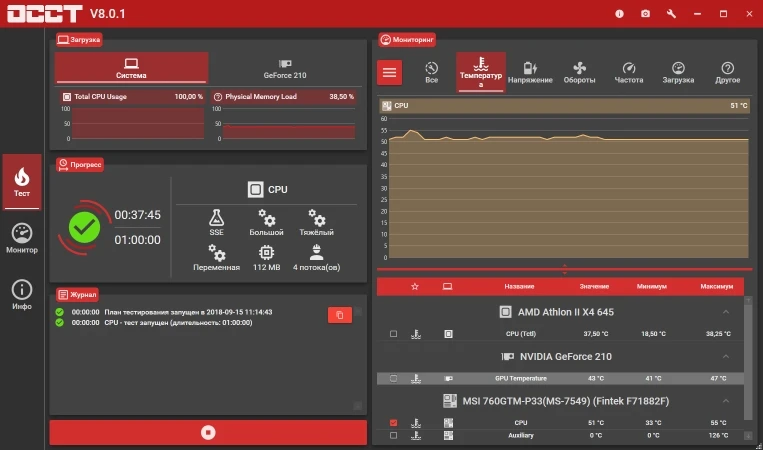This screenshot has height=450, width=763.
Task: Show all sensors with Все tab
Action: point(432,72)
